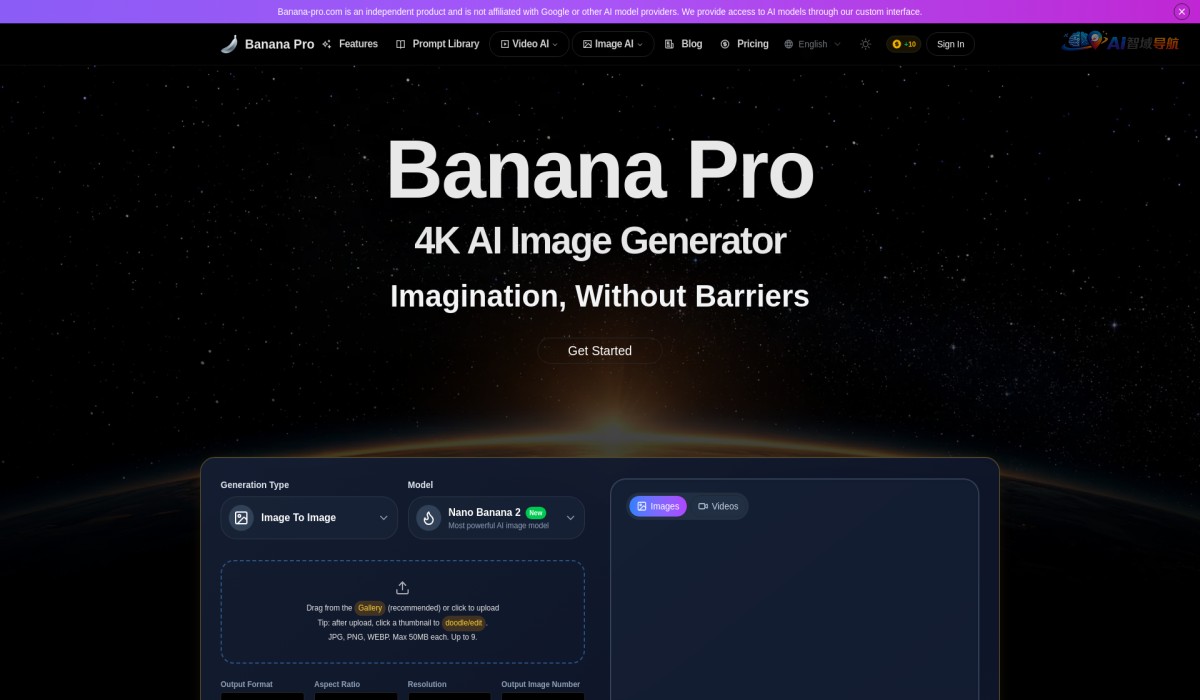Click the credits +10 badge
This screenshot has height=700, width=1200.
pyautogui.click(x=903, y=43)
